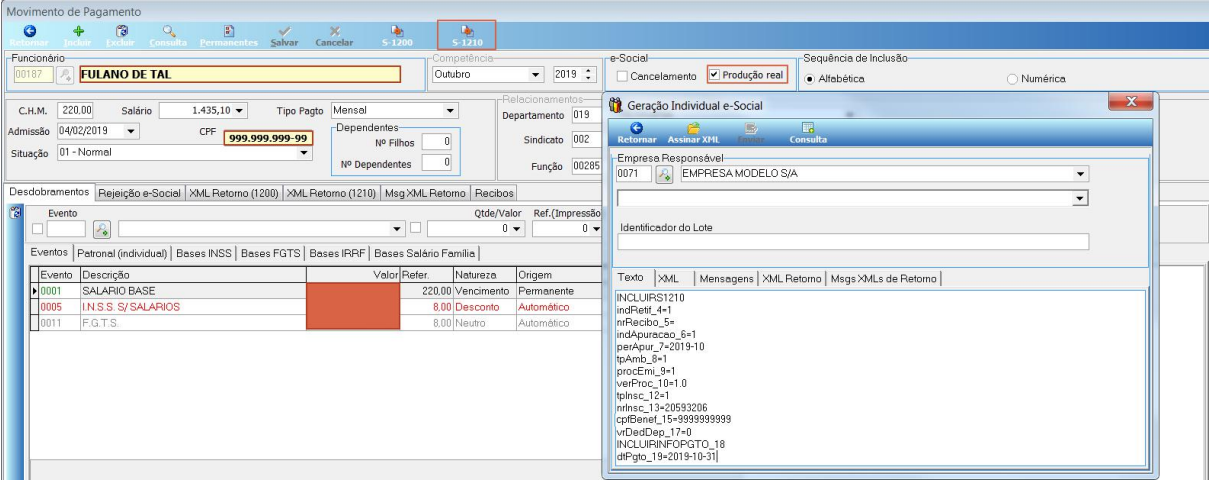Click the Identificador do Lote field
Screen dimensions: 1211x480
[852, 241]
